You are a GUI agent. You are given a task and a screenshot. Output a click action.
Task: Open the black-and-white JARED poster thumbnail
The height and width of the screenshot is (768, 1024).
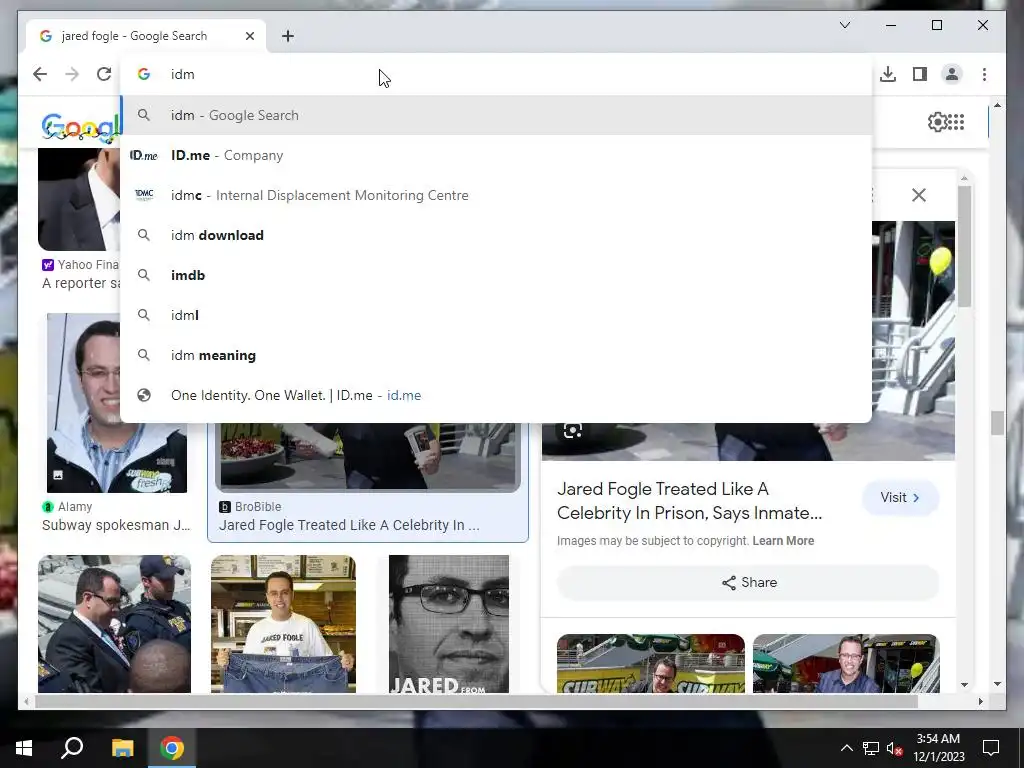tap(449, 624)
